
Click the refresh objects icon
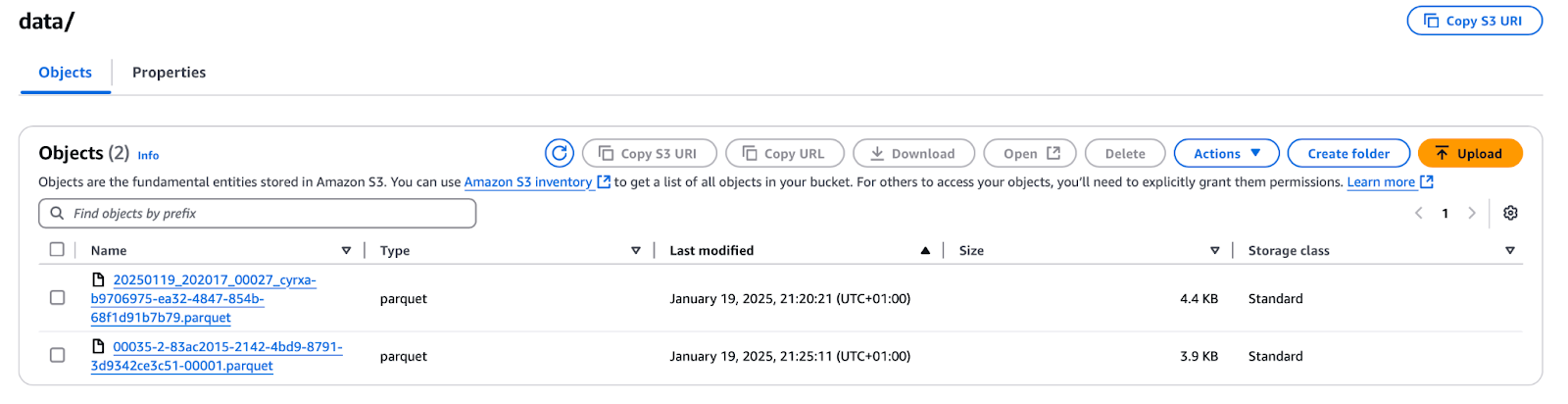coord(559,153)
